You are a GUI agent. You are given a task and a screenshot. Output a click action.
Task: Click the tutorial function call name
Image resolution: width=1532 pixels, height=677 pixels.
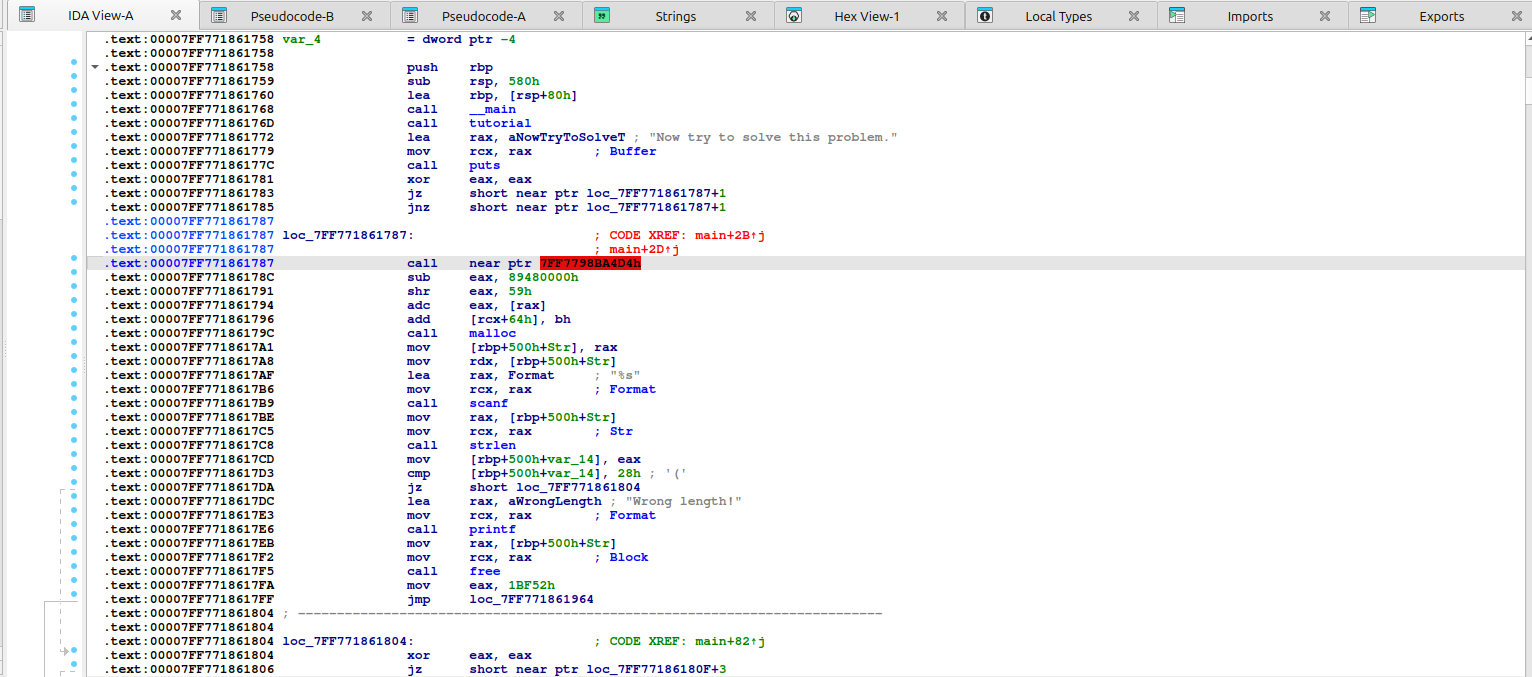click(x=500, y=124)
